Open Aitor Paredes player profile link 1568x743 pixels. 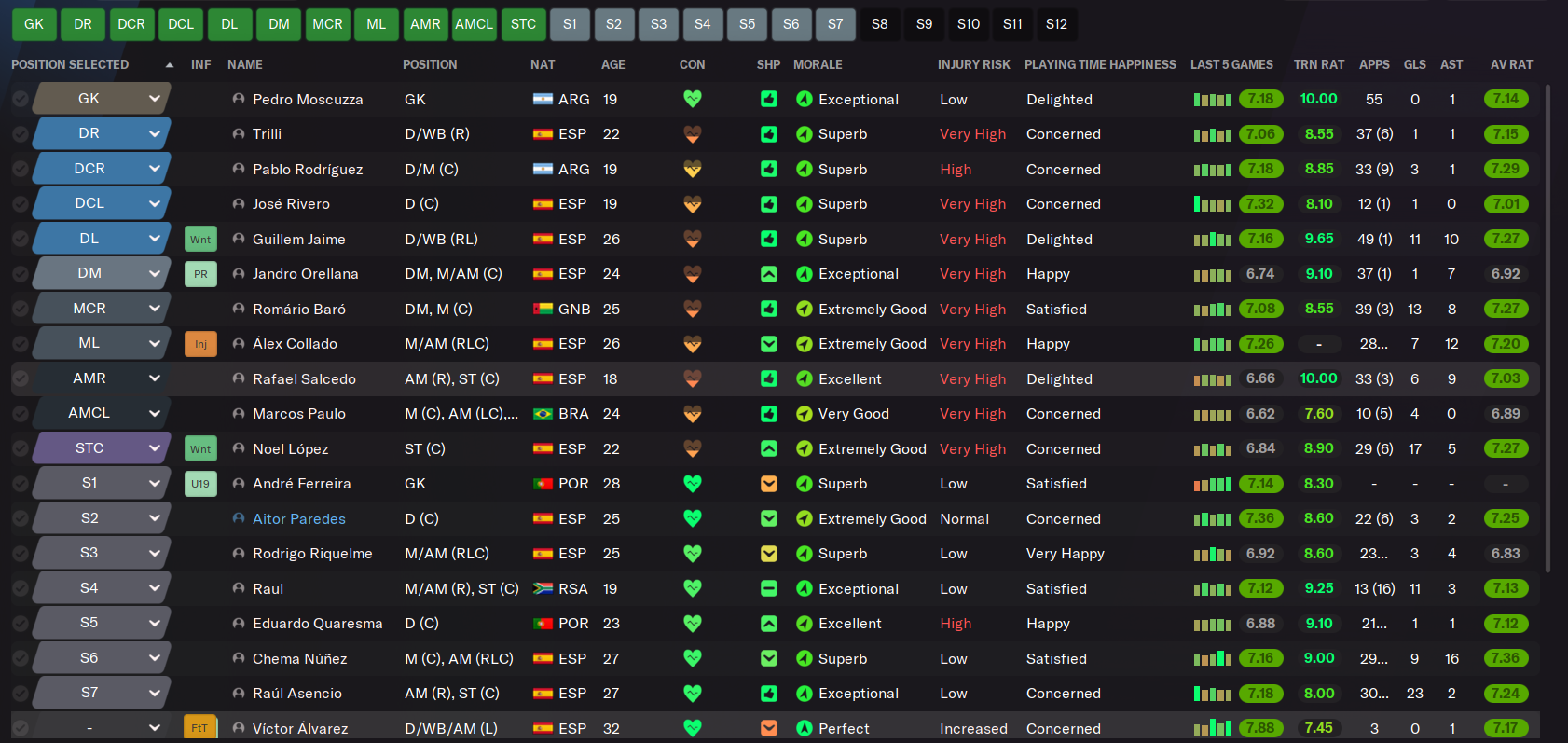(298, 519)
